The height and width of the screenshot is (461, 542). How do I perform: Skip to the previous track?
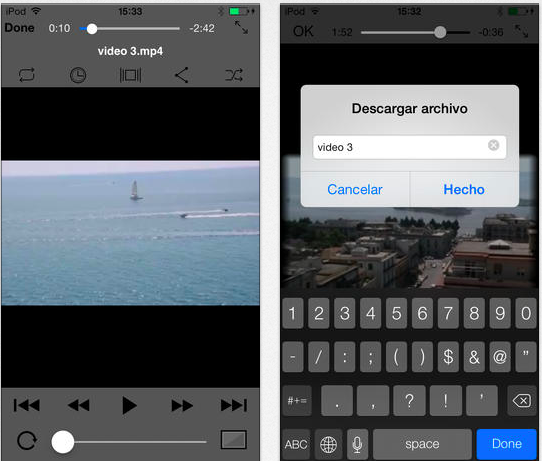(27, 405)
